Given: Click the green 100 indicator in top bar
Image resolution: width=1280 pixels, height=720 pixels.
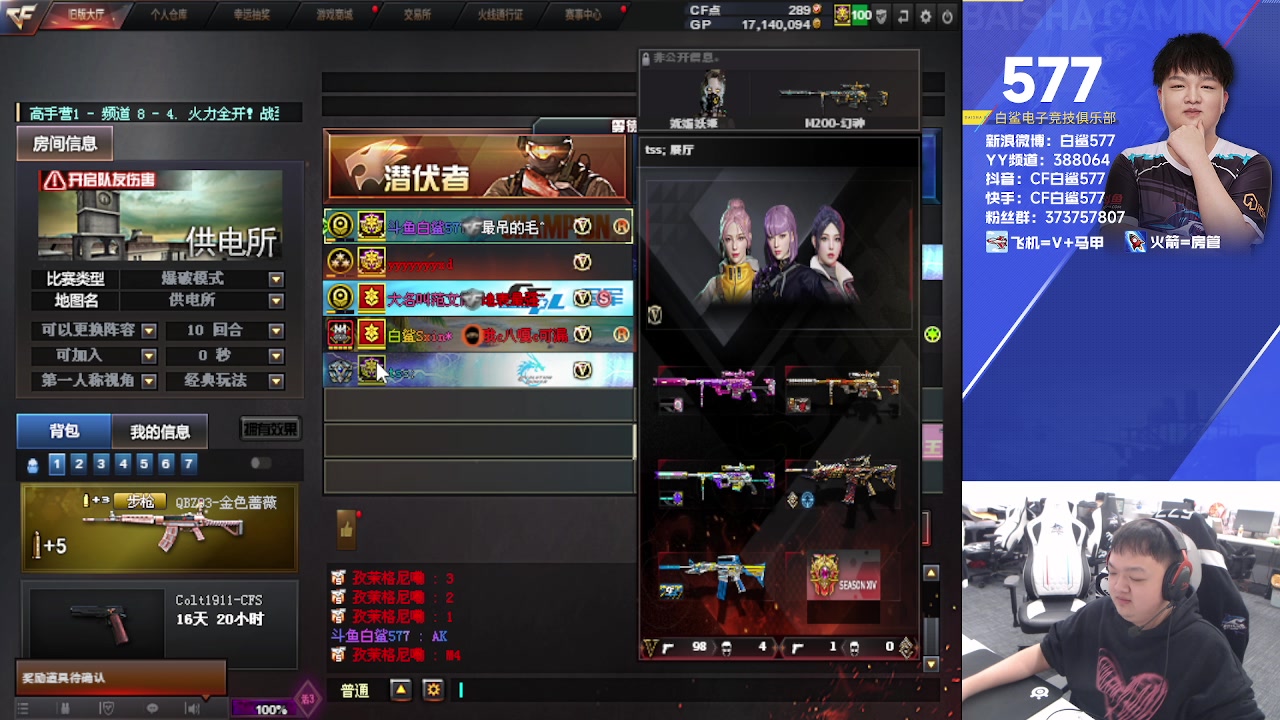Looking at the screenshot, I should point(861,16).
